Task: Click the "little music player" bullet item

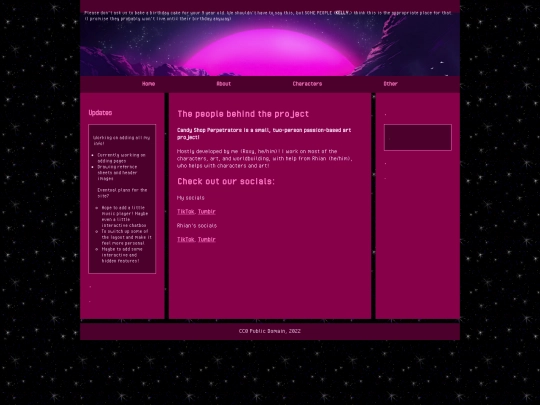Action: pos(125,217)
